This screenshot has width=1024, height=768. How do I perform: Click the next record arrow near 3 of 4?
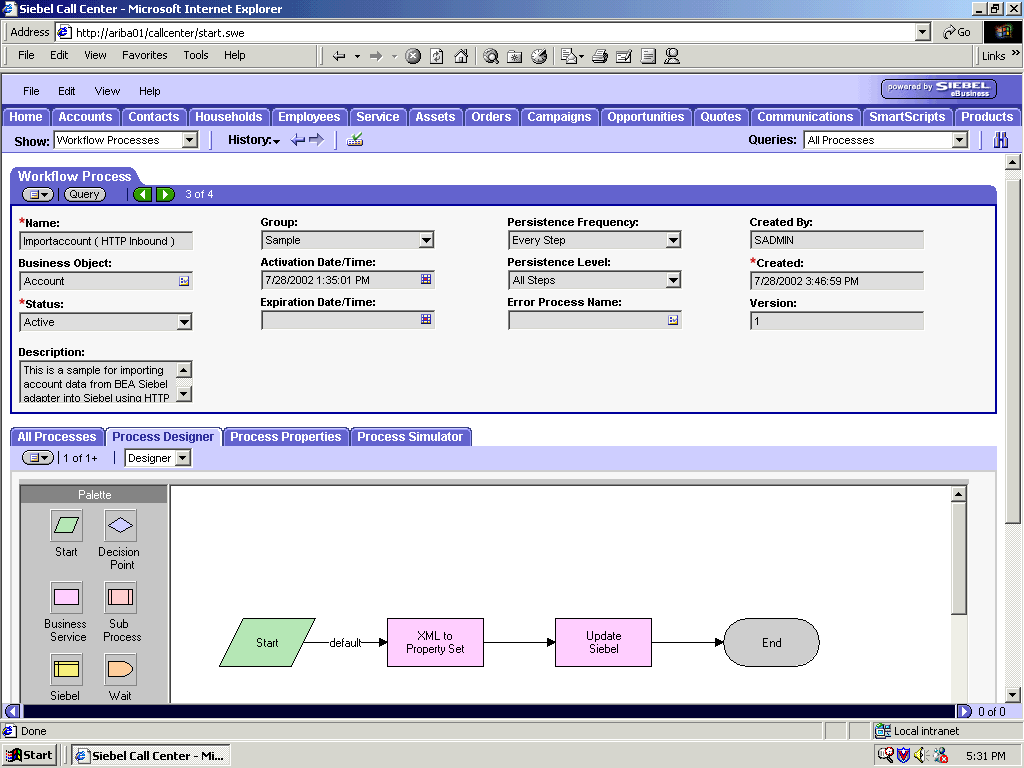(x=165, y=194)
